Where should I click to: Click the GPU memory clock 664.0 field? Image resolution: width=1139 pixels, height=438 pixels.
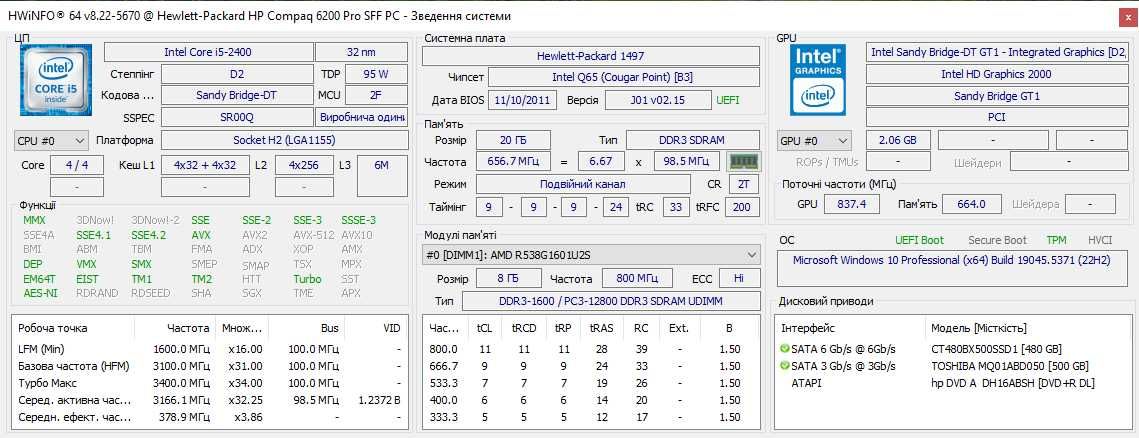point(970,205)
